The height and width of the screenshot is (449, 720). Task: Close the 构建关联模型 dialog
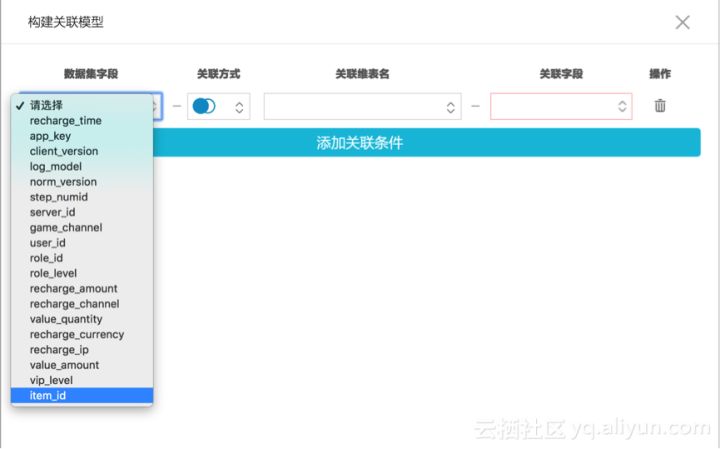[682, 22]
